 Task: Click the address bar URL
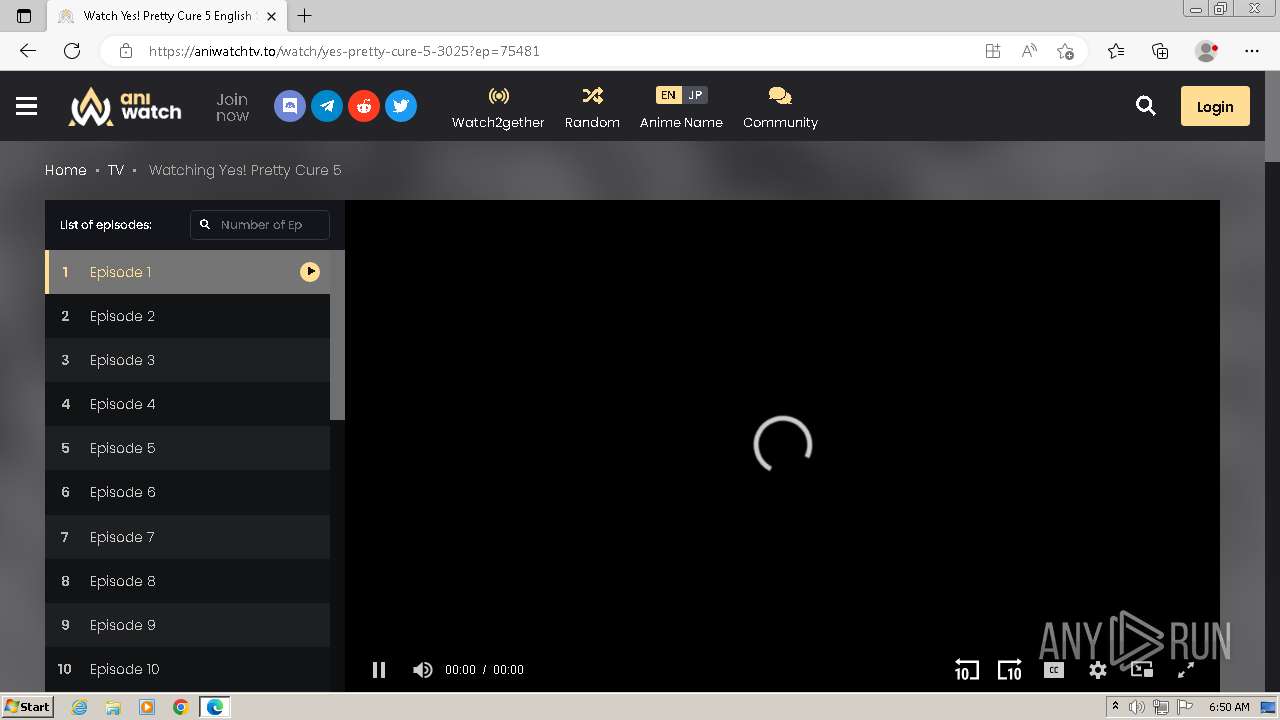tap(344, 51)
